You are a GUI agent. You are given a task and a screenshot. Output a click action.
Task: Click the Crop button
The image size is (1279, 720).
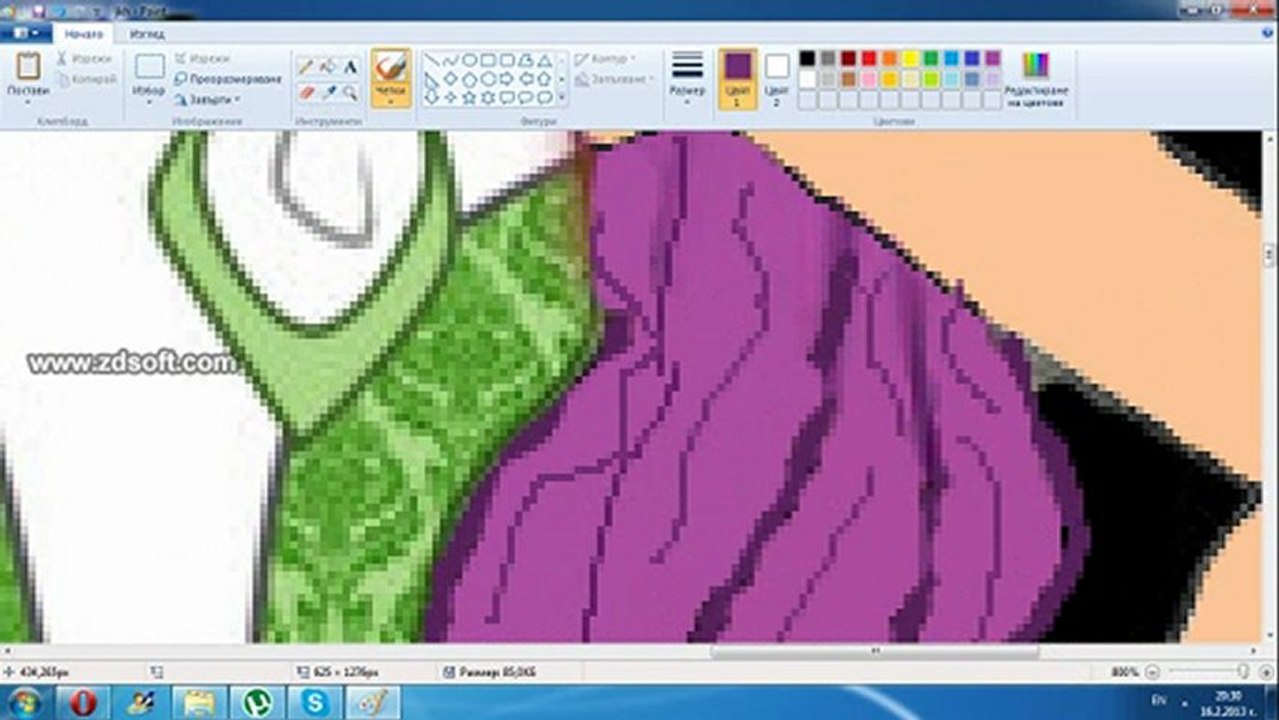click(x=202, y=59)
